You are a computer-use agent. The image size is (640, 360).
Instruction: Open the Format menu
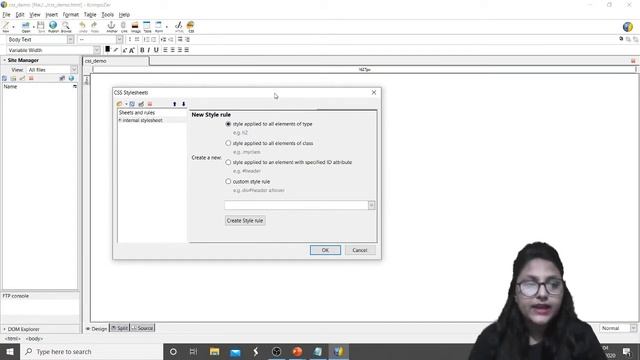(x=71, y=15)
